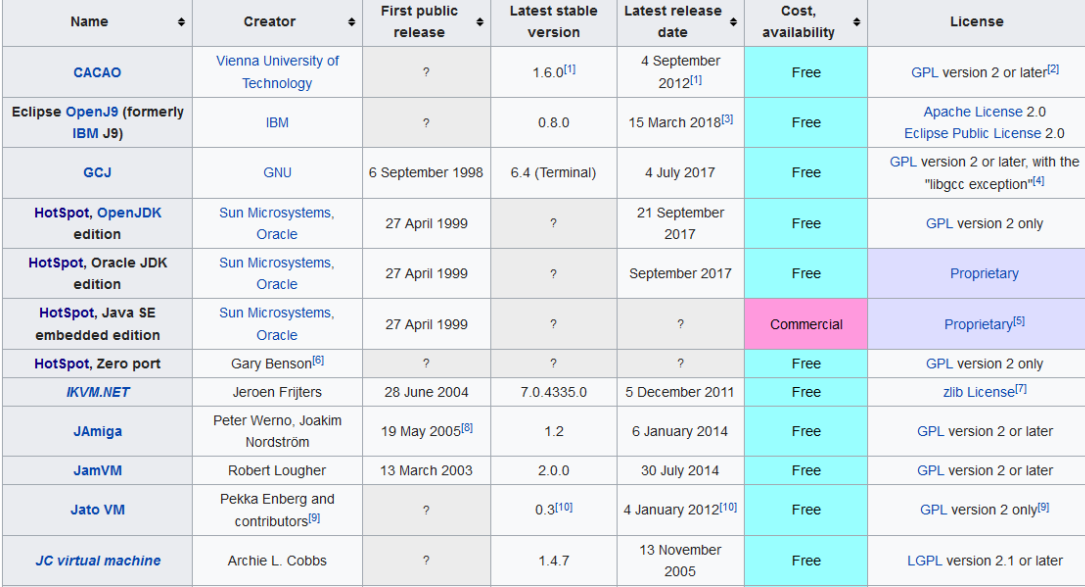Open GPL link in JAmiga row
Image resolution: width=1085 pixels, height=587 pixels.
931,431
